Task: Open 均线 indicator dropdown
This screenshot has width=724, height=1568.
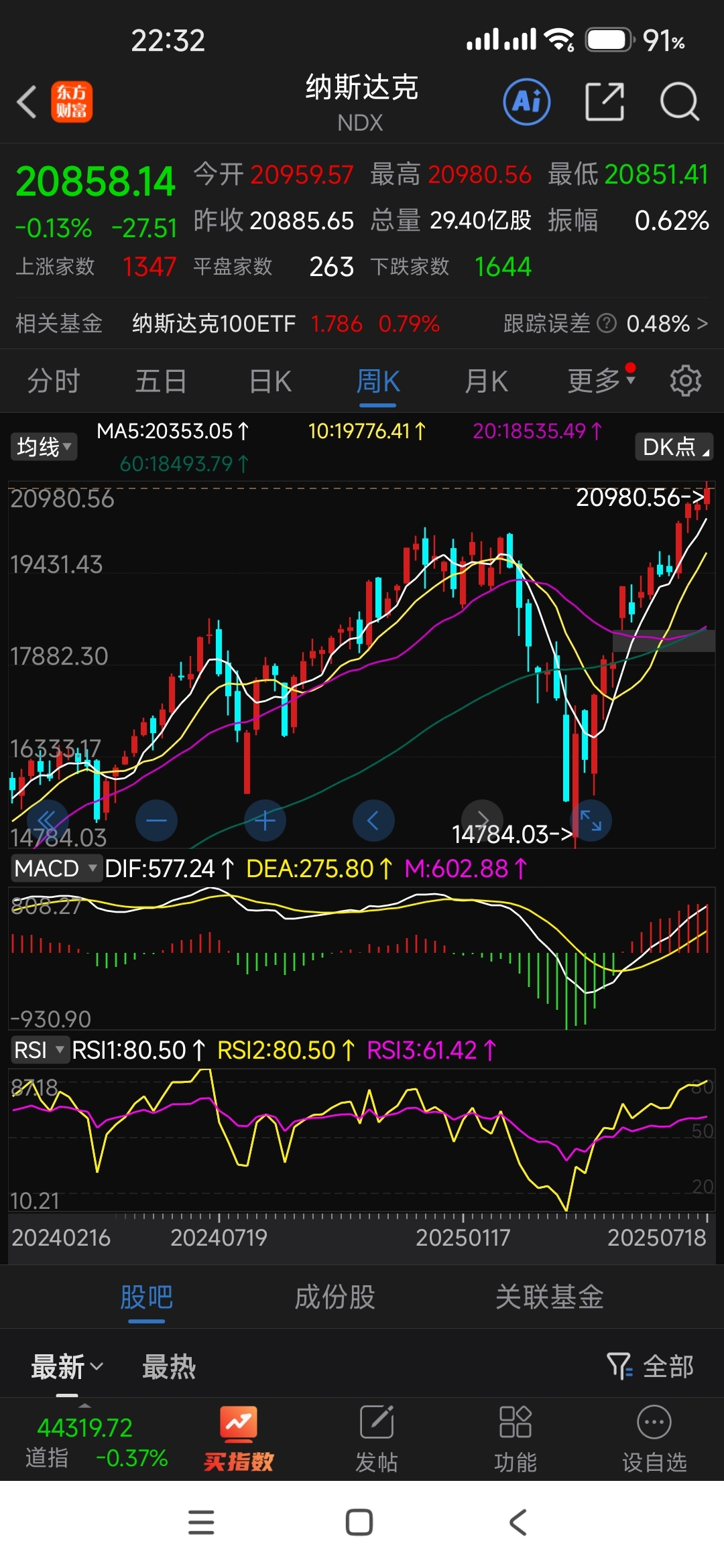Action: [44, 446]
